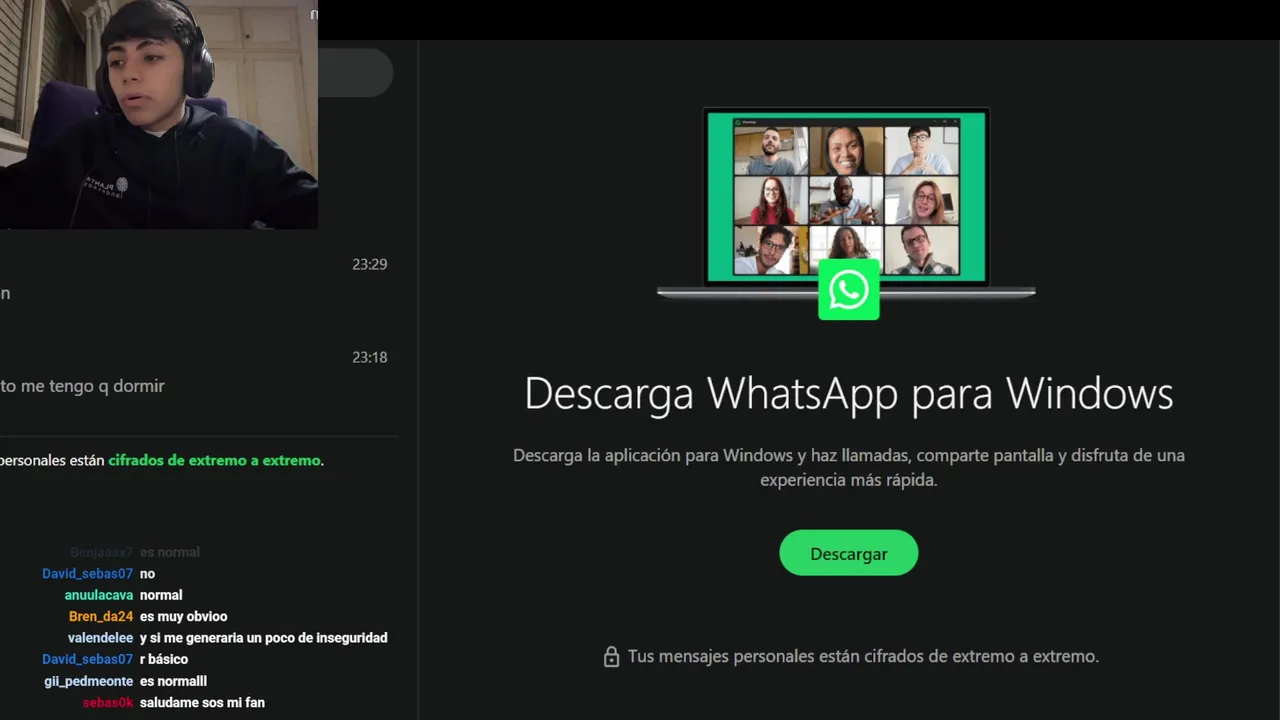
Task: Click the username Bren_da24 in stream chat
Action: pyautogui.click(x=101, y=617)
